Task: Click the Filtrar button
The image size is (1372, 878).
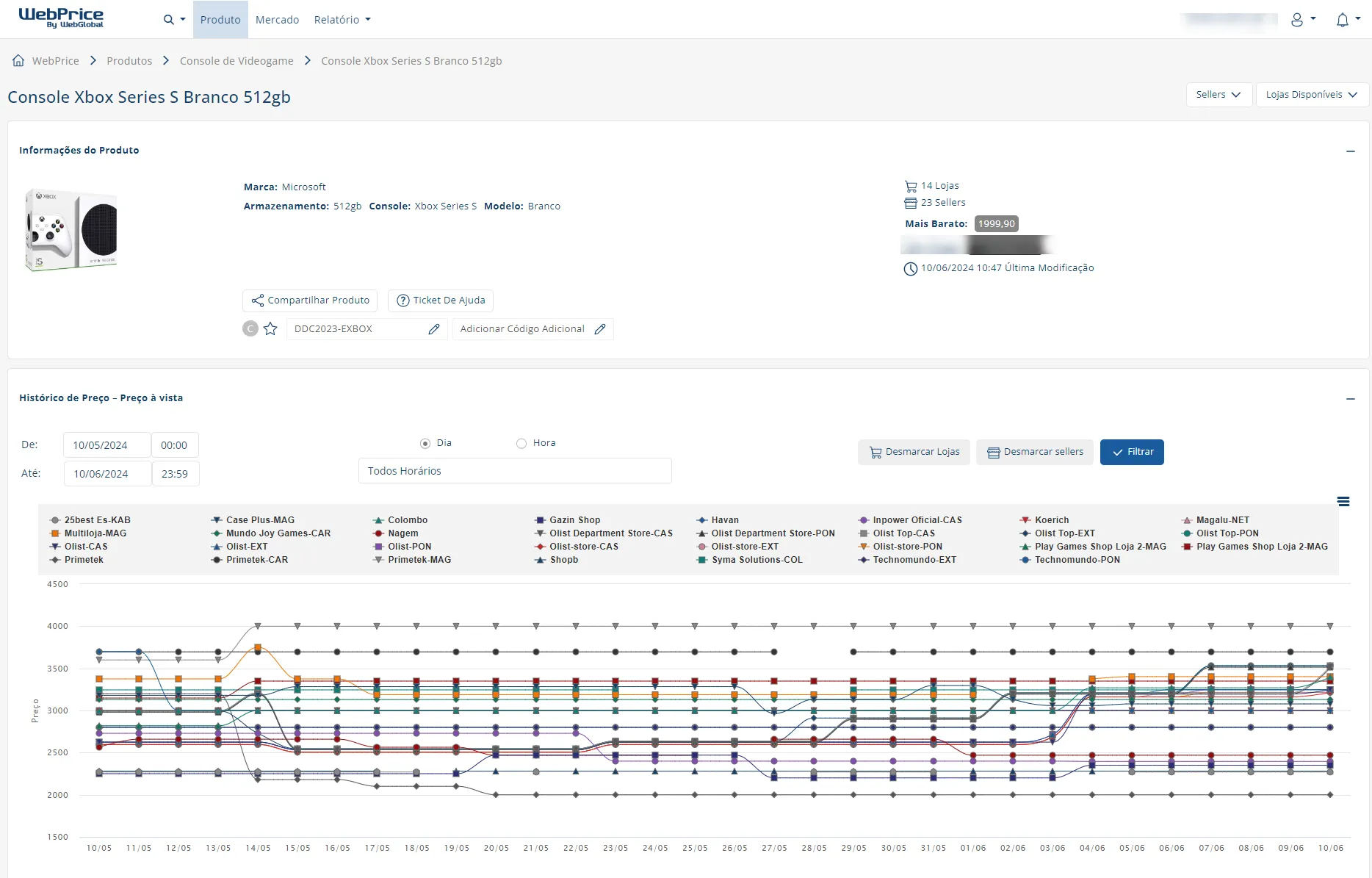Action: tap(1132, 452)
